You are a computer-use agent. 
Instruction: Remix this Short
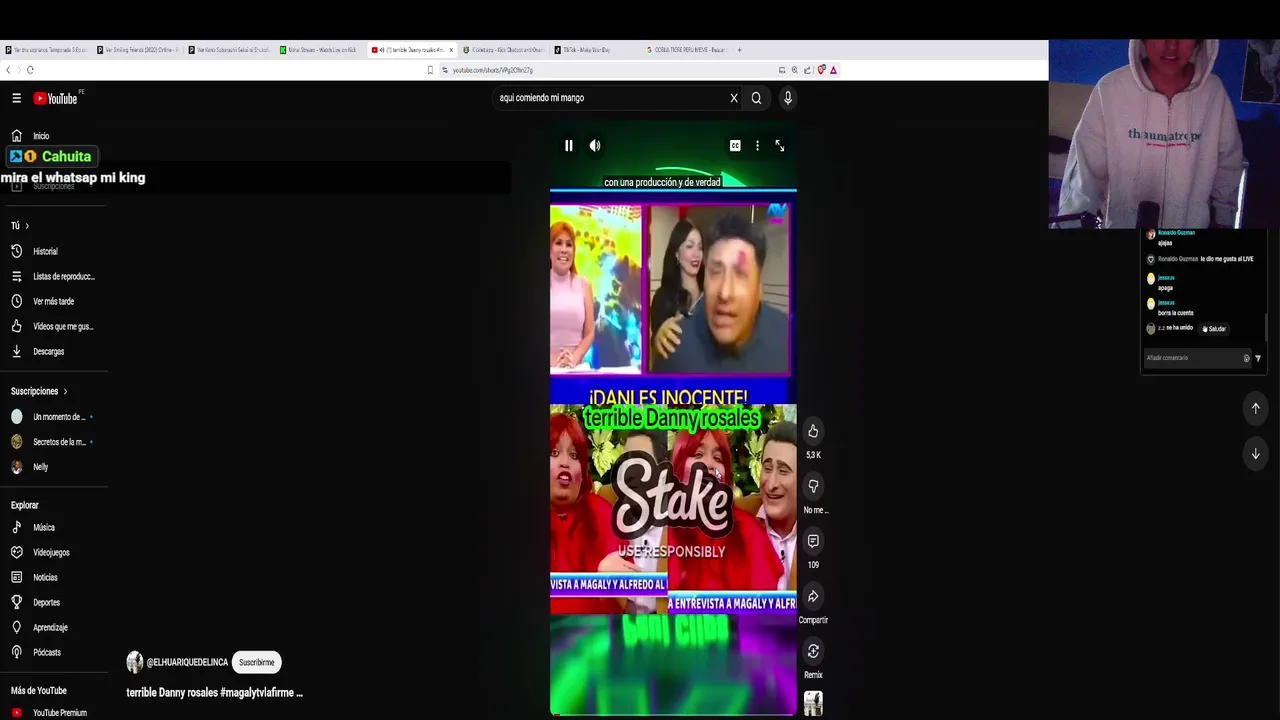click(x=813, y=651)
